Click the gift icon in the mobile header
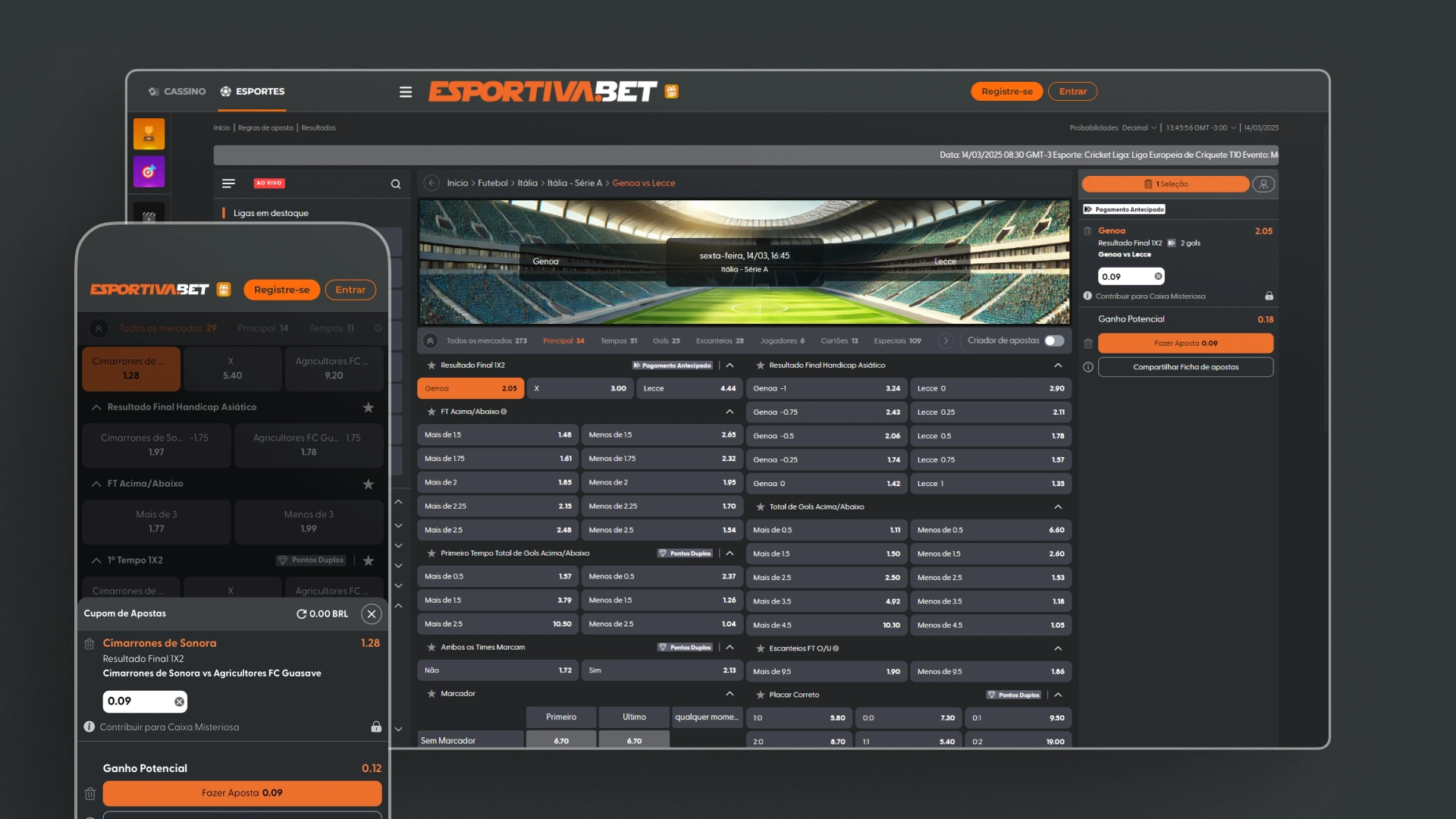 224,290
